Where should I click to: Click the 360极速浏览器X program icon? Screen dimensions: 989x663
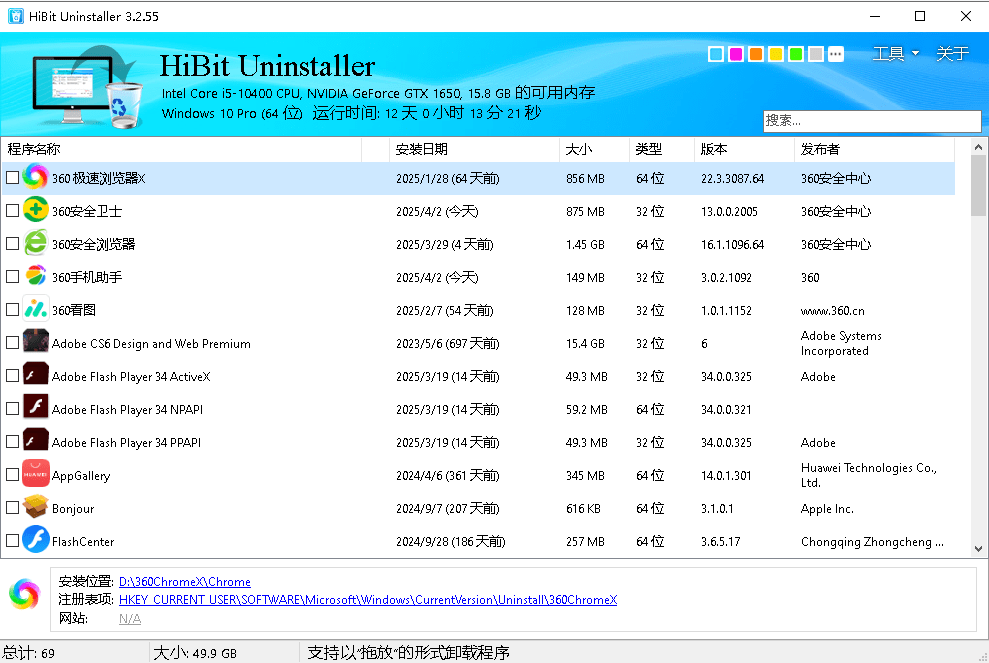34,177
